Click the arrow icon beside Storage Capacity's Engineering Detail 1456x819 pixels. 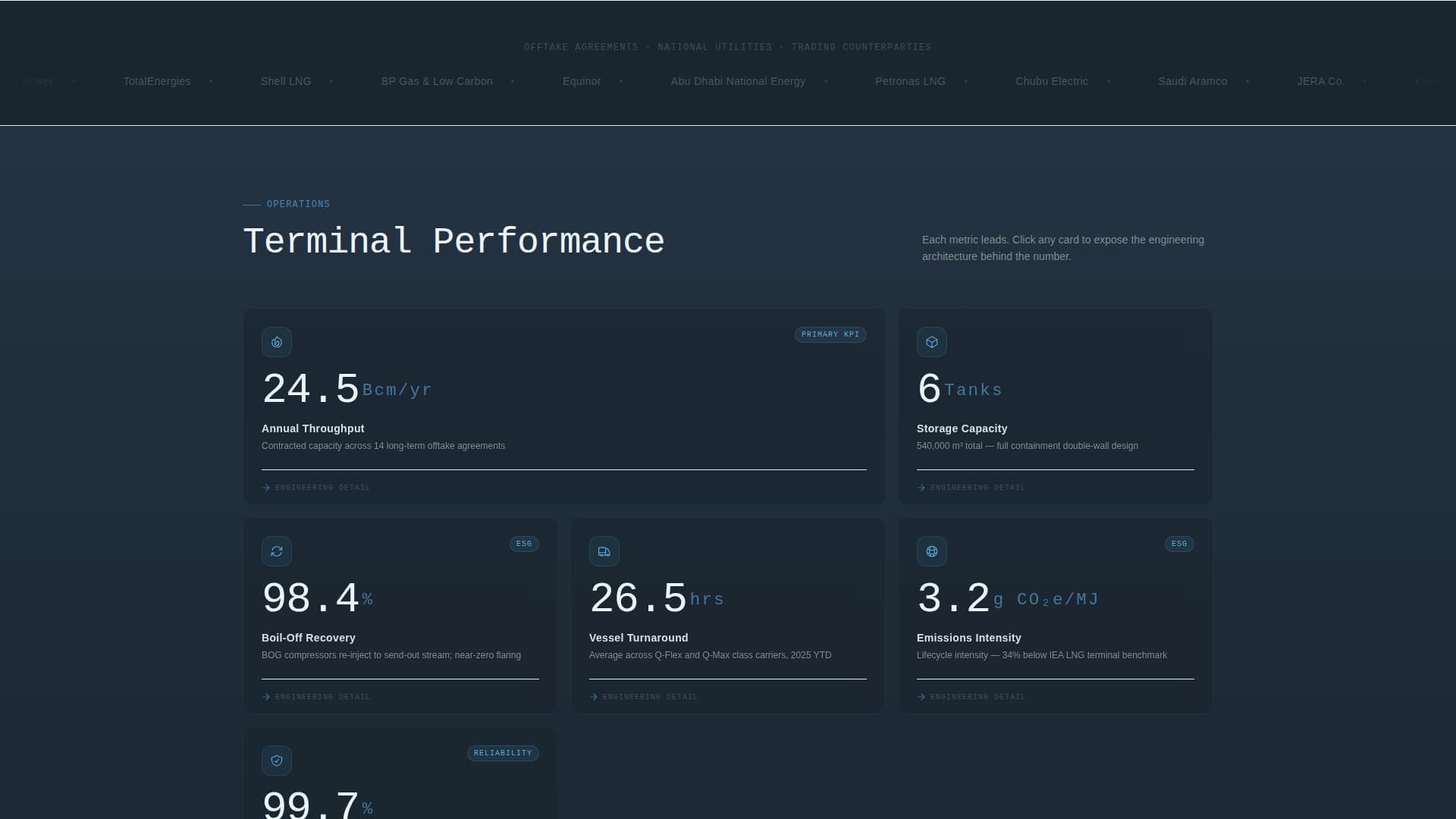[921, 488]
